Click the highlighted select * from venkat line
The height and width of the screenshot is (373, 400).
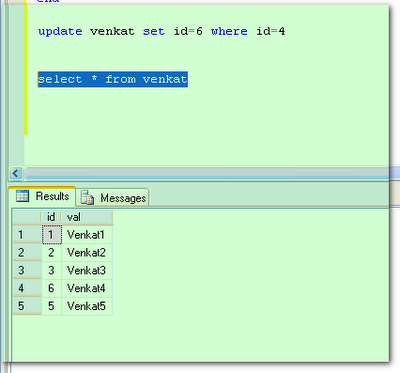point(113,79)
